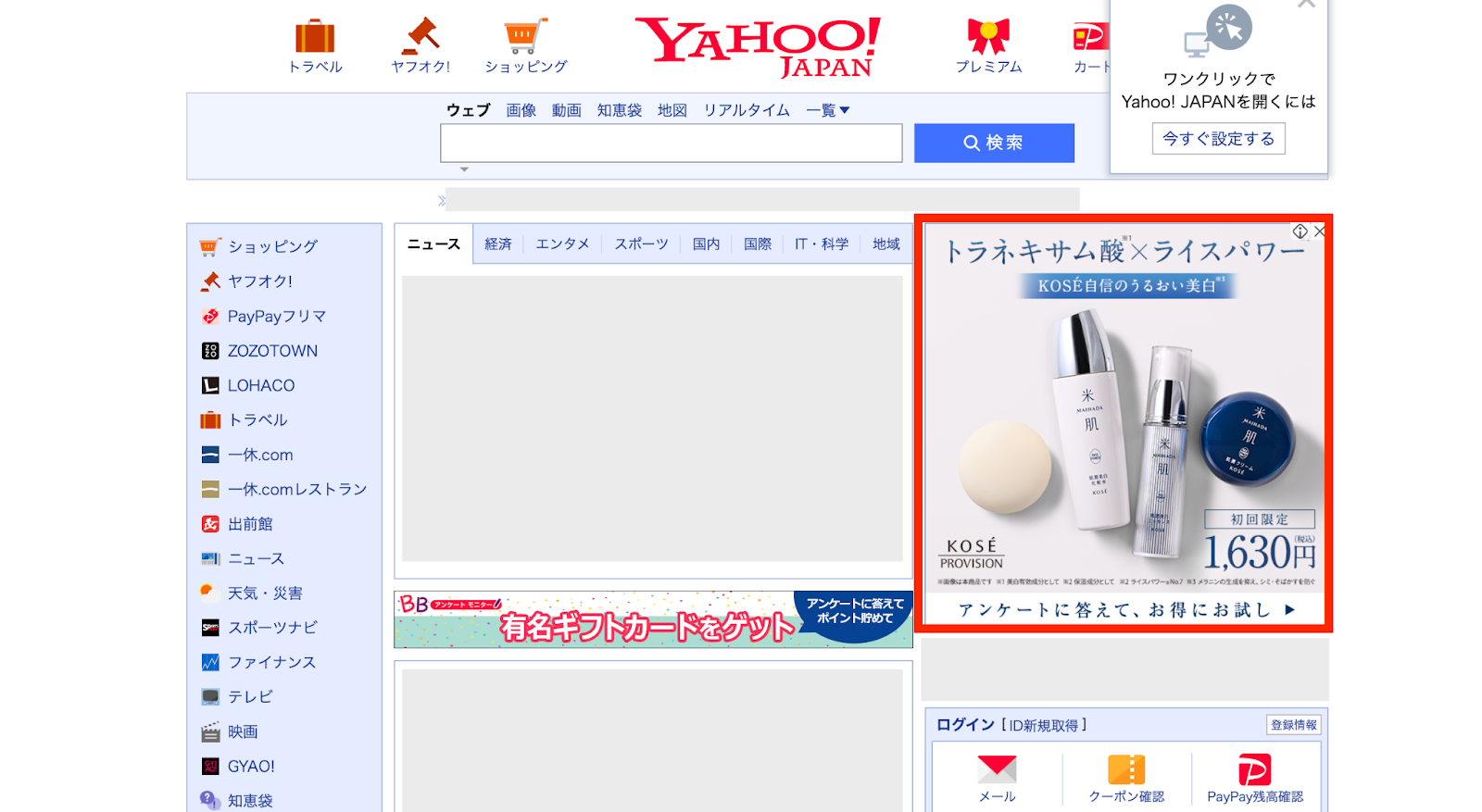
Task: Select the 動画 search tab
Action: click(x=567, y=110)
